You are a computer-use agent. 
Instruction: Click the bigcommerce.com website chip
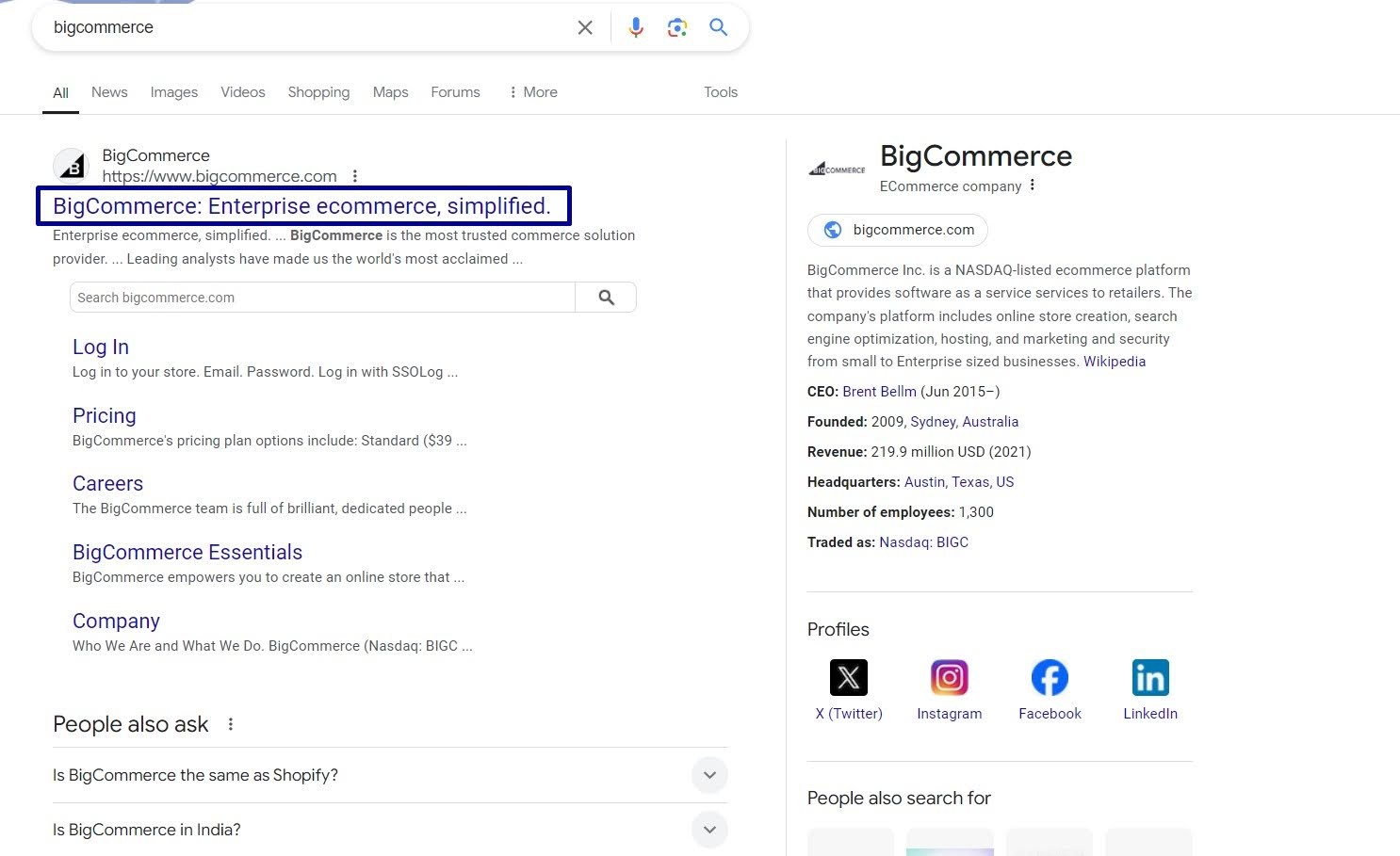pos(898,230)
